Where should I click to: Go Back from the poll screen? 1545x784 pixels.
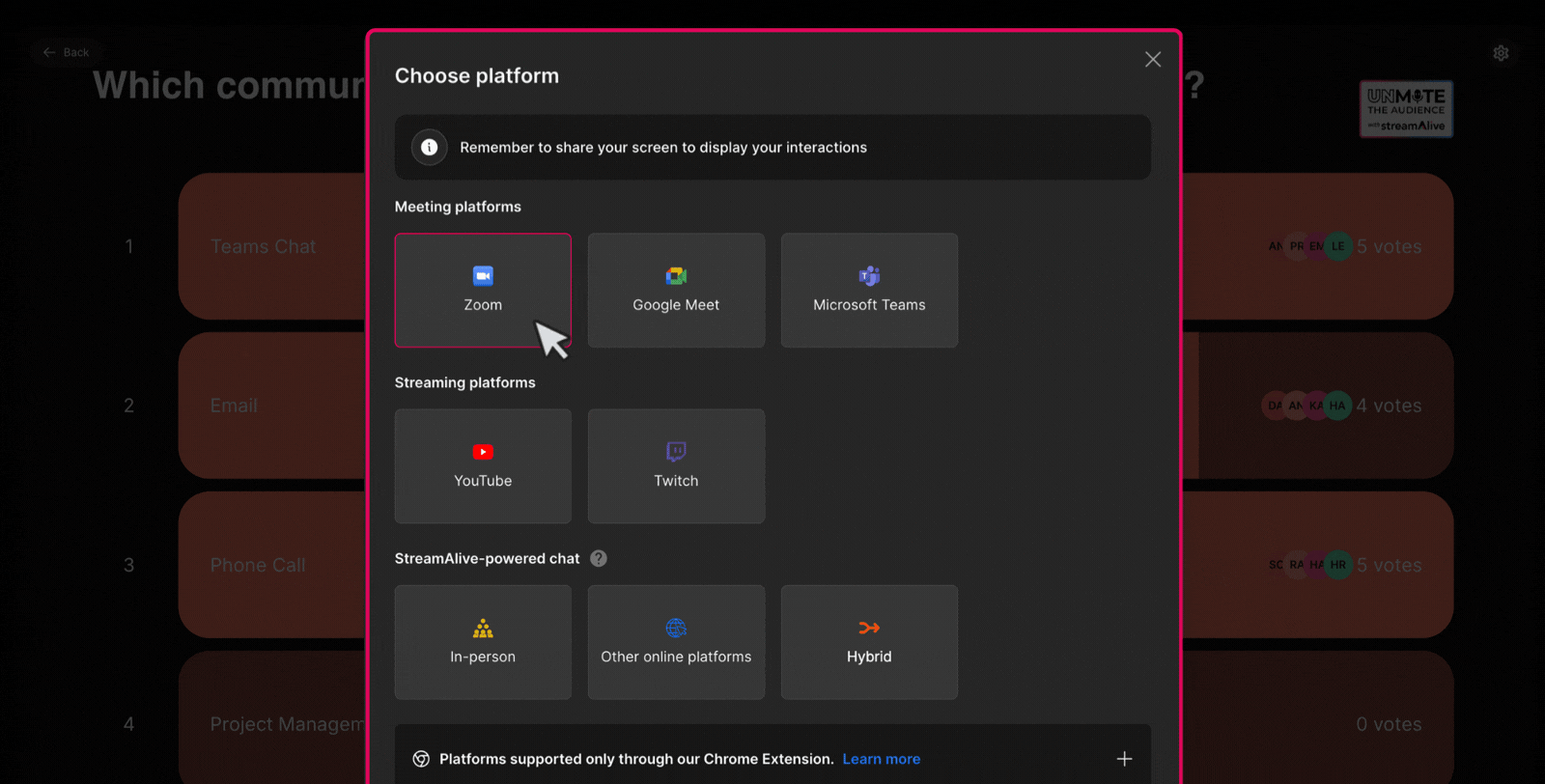[66, 52]
